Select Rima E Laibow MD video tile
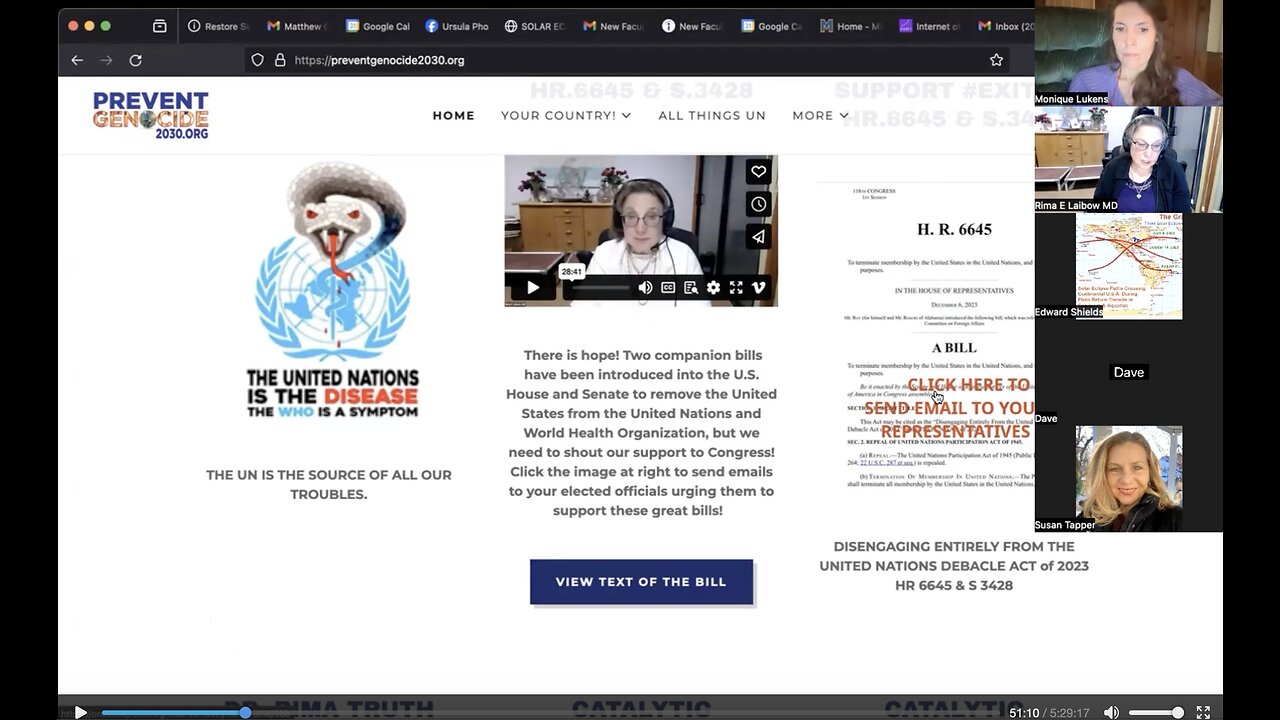This screenshot has width=1280, height=720. click(1129, 159)
